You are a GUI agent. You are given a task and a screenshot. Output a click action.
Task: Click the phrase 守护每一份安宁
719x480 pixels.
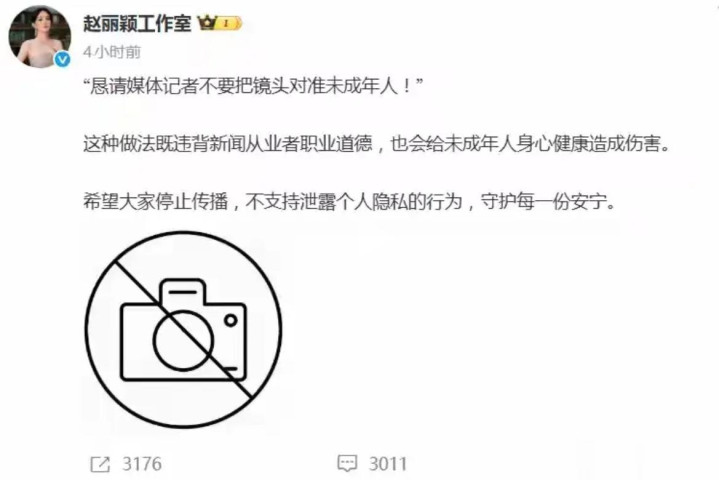pos(548,201)
